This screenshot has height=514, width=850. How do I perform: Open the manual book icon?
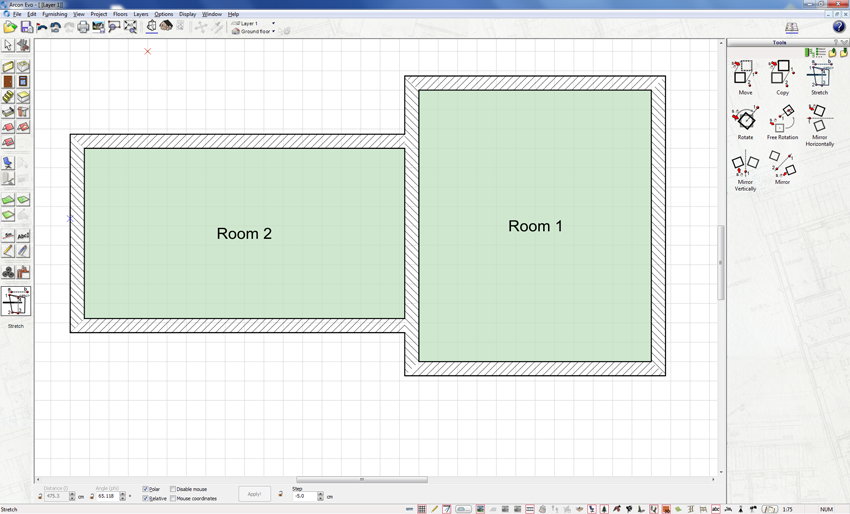point(791,27)
